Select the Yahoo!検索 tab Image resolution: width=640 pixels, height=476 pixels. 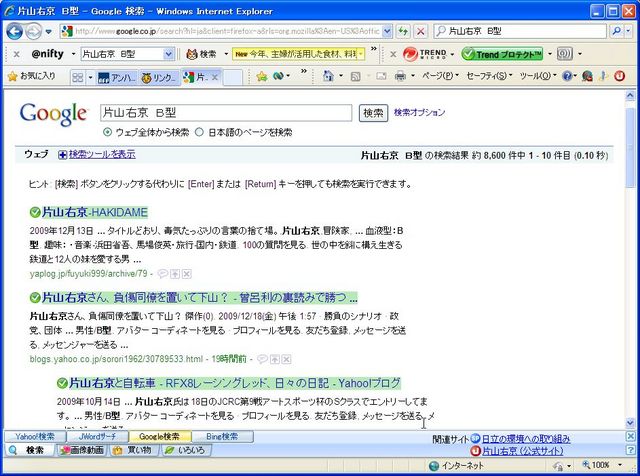pos(35,436)
